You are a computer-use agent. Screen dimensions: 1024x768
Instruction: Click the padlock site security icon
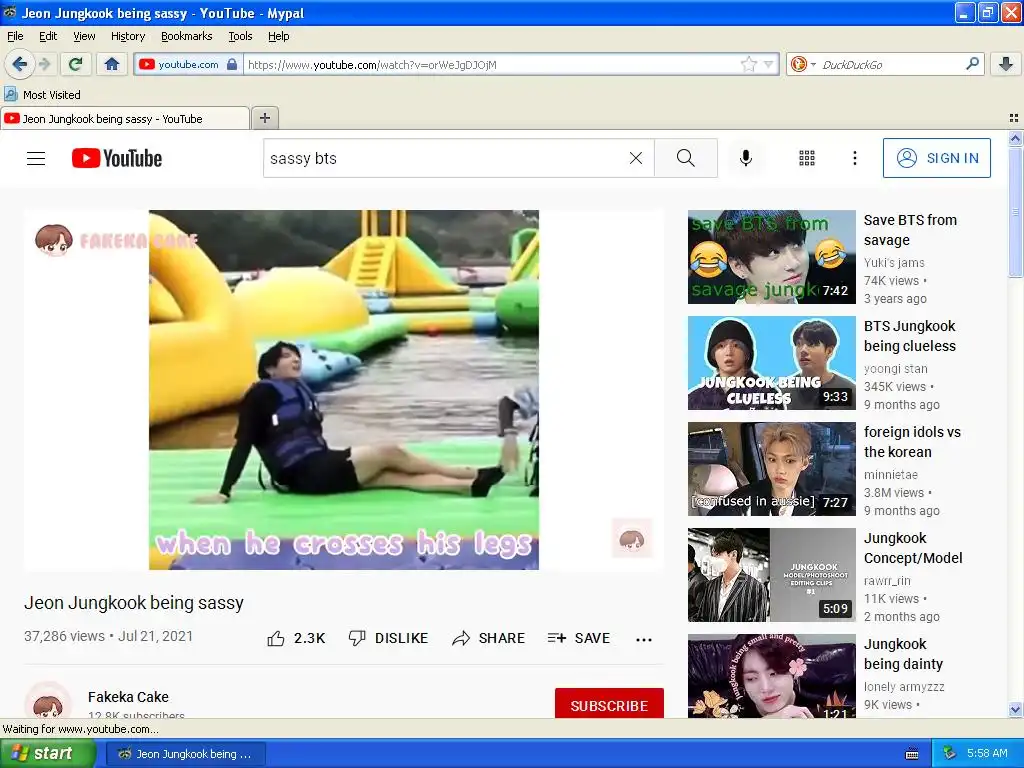pyautogui.click(x=232, y=64)
